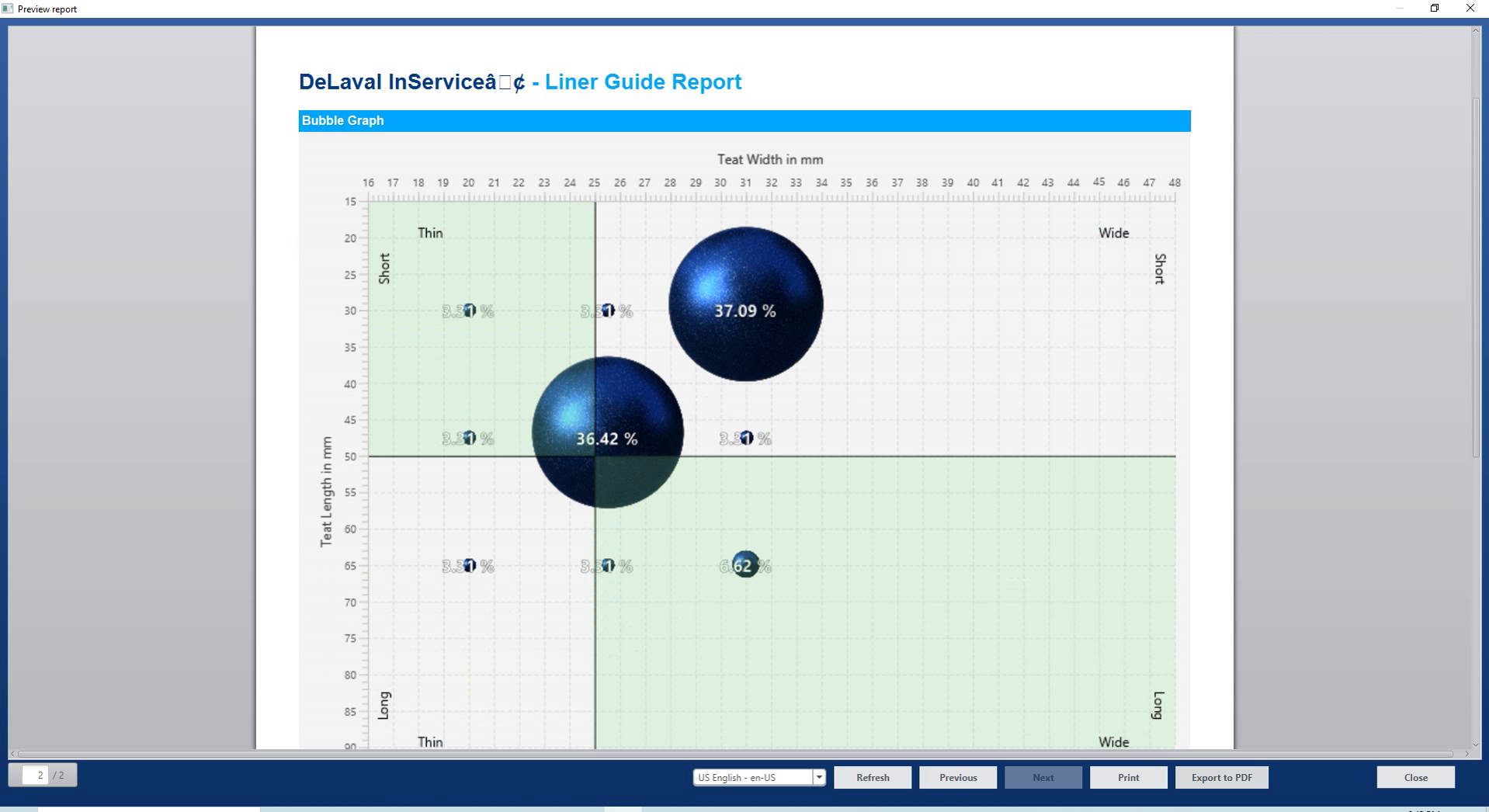Click the Preview report window icon
The height and width of the screenshot is (812, 1489).
[x=8, y=9]
